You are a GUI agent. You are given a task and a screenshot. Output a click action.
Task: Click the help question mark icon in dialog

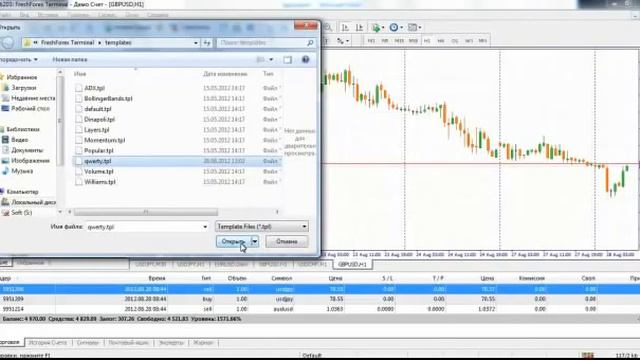point(305,60)
